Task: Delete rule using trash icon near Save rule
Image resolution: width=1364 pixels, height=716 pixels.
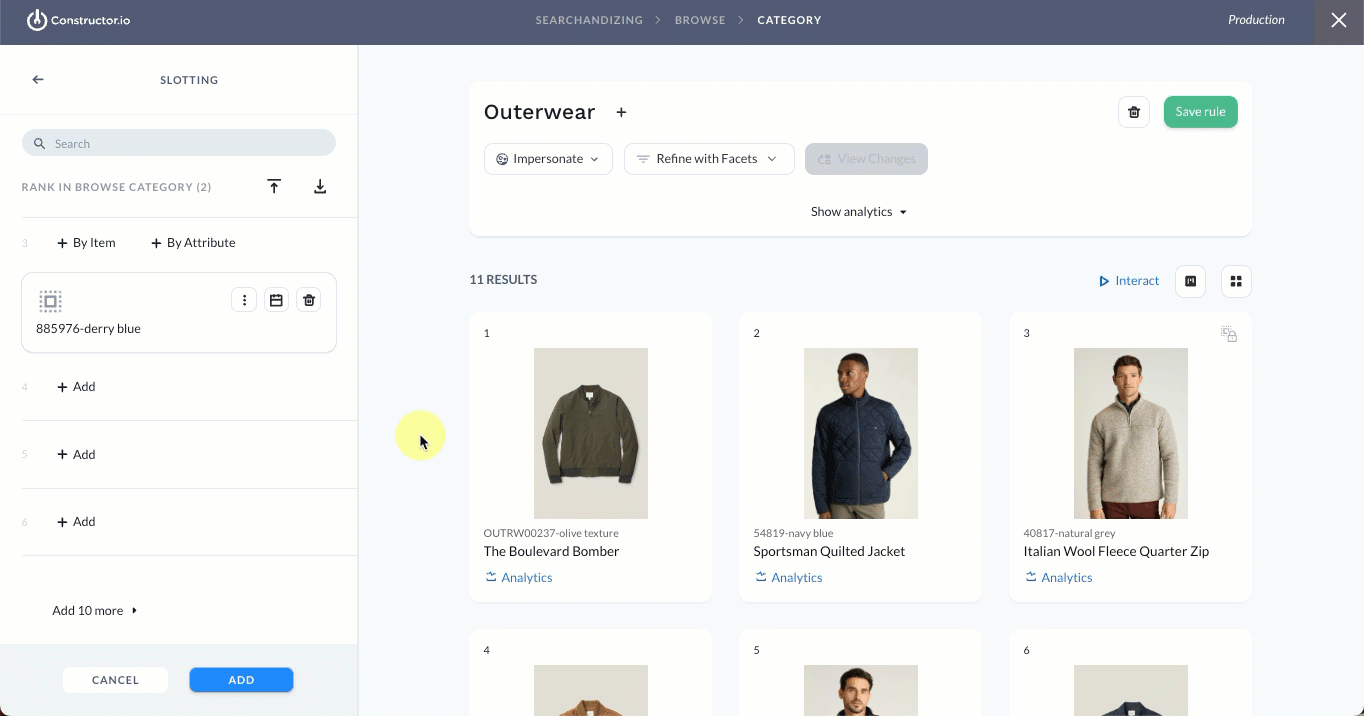Action: click(1134, 112)
